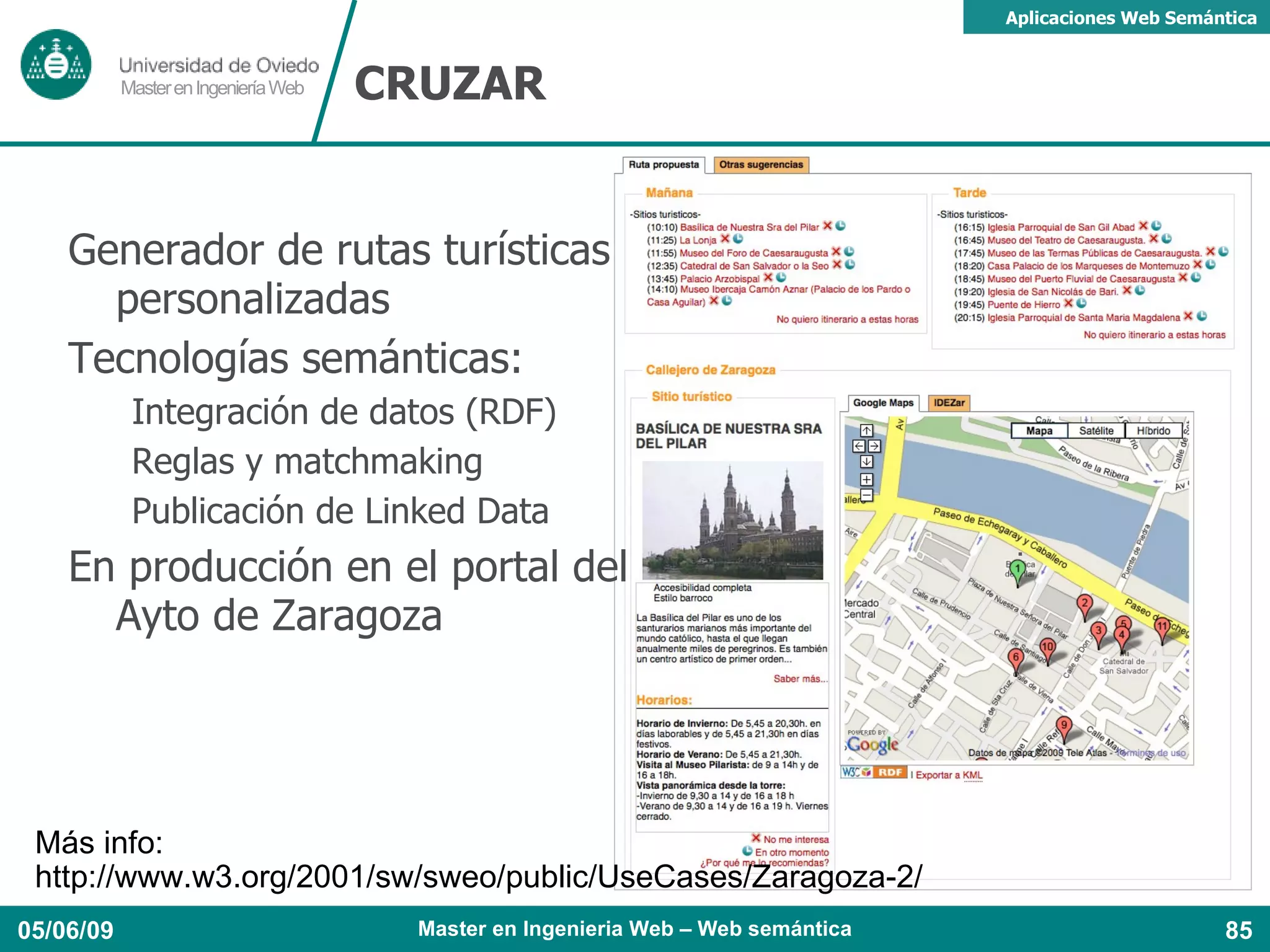Postpone Iglesia de San Nicolás de Bari
Viewport: 1270px width, 952px height.
(x=1140, y=290)
